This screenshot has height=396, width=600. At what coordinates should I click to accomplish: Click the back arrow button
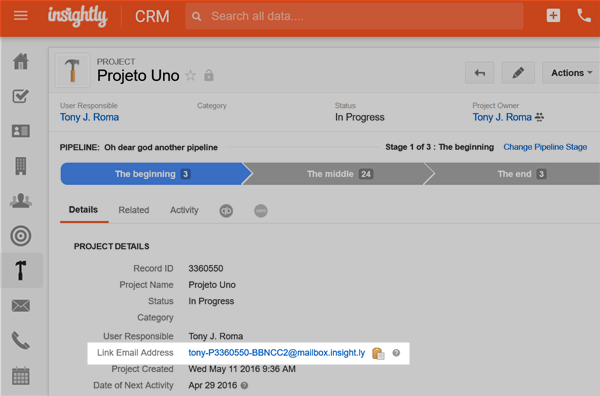[x=480, y=73]
